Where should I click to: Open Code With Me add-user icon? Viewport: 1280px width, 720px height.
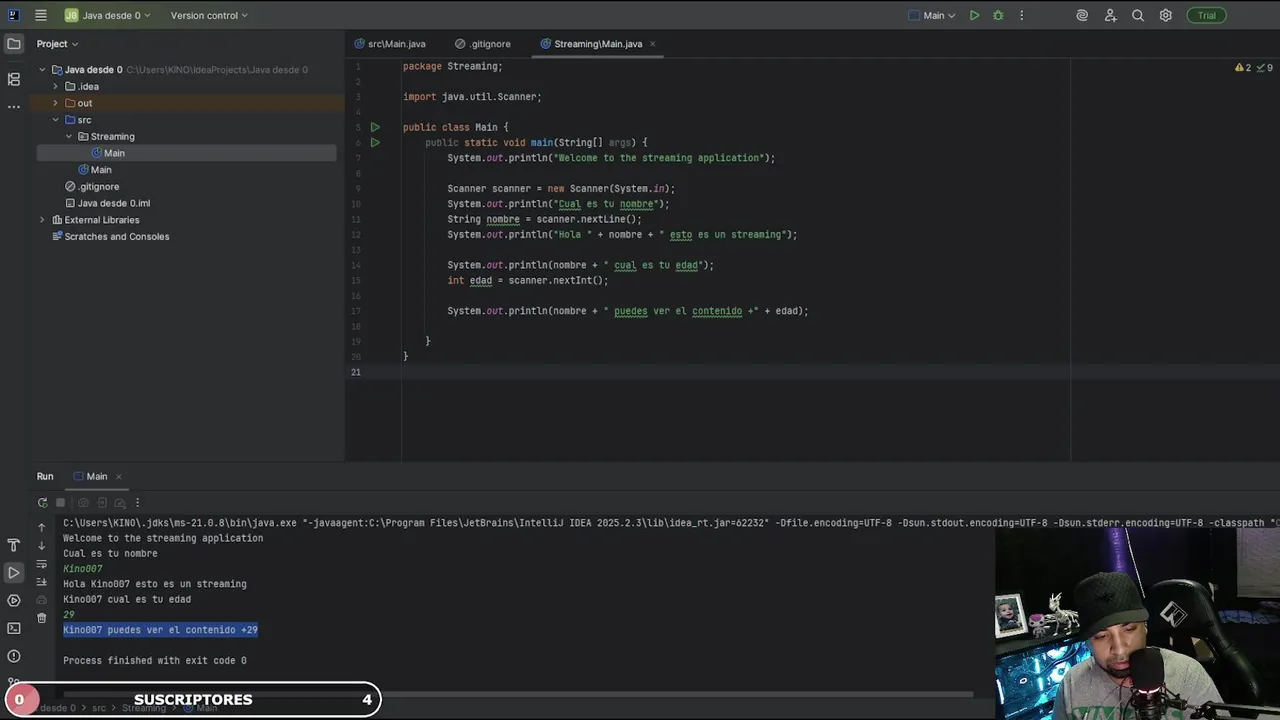pyautogui.click(x=1110, y=15)
